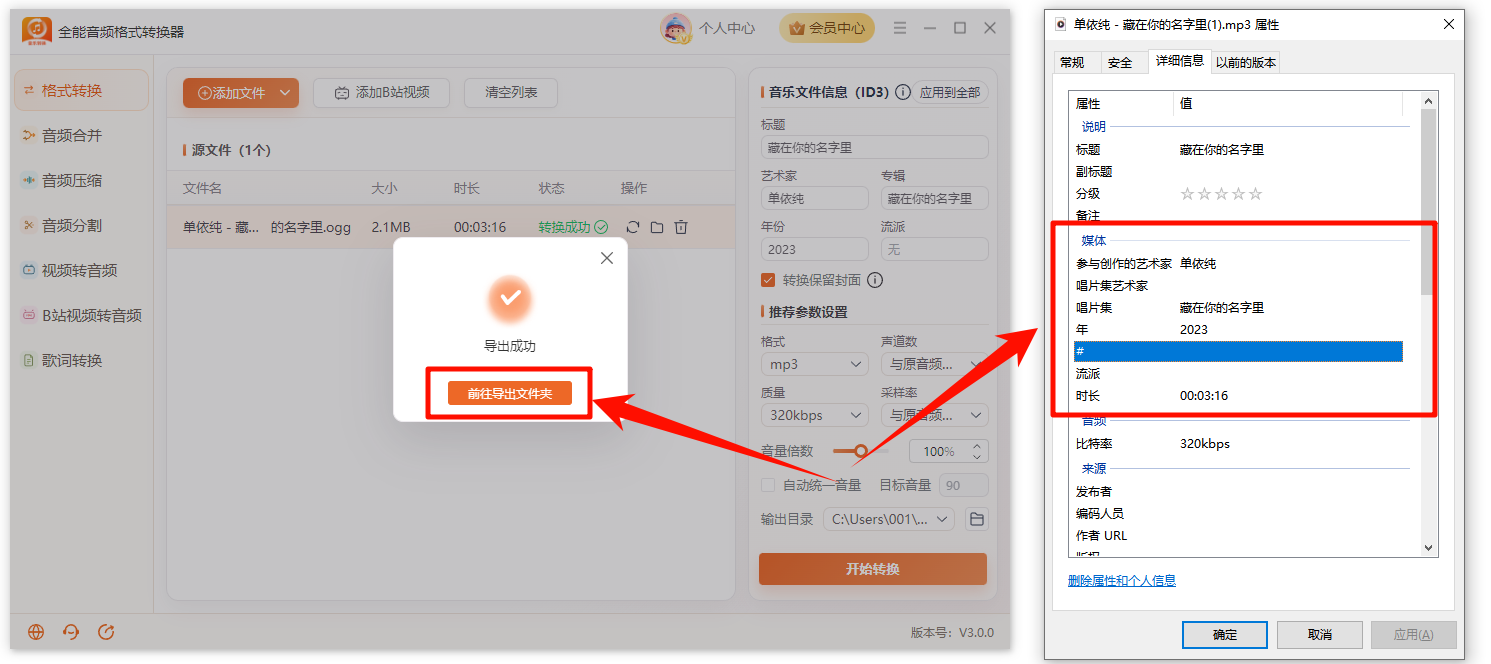Click 前往导出文件夹 button
Screen dimensions: 1491x664
(510, 393)
